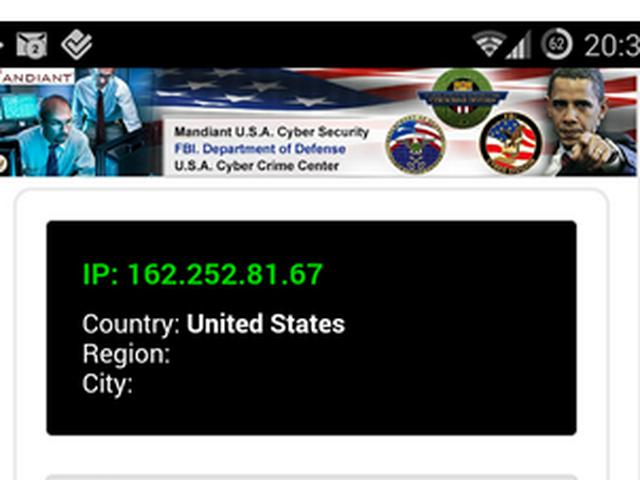This screenshot has height=480, width=640.
Task: Click the green circular seal in banner
Action: (x=462, y=97)
